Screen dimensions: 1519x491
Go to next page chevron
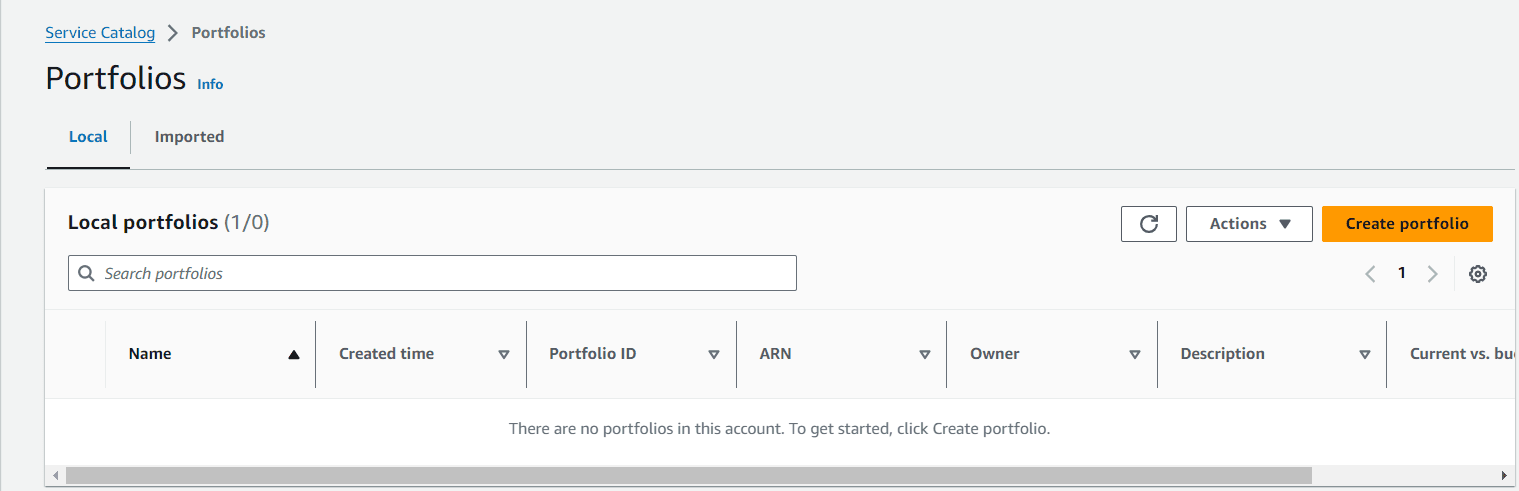[1432, 274]
